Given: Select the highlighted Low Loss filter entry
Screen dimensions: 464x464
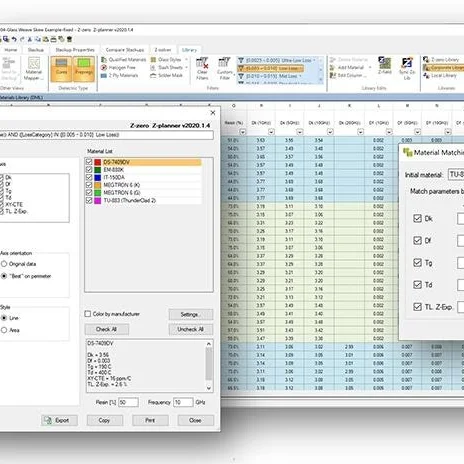Looking at the screenshot, I should tap(271, 68).
